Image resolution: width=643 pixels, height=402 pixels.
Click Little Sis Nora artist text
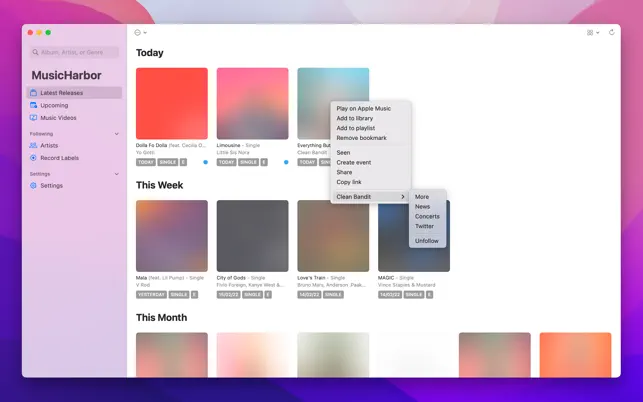233,152
